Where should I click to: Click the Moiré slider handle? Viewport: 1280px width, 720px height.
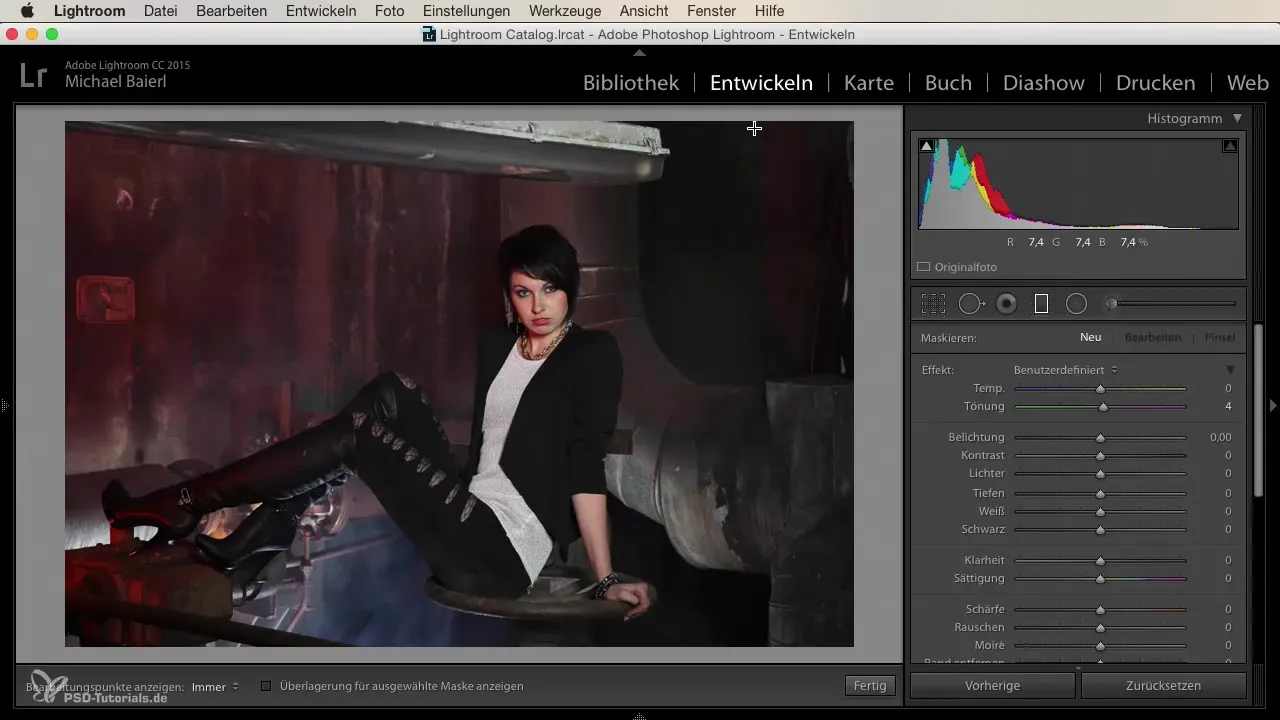pos(1100,646)
